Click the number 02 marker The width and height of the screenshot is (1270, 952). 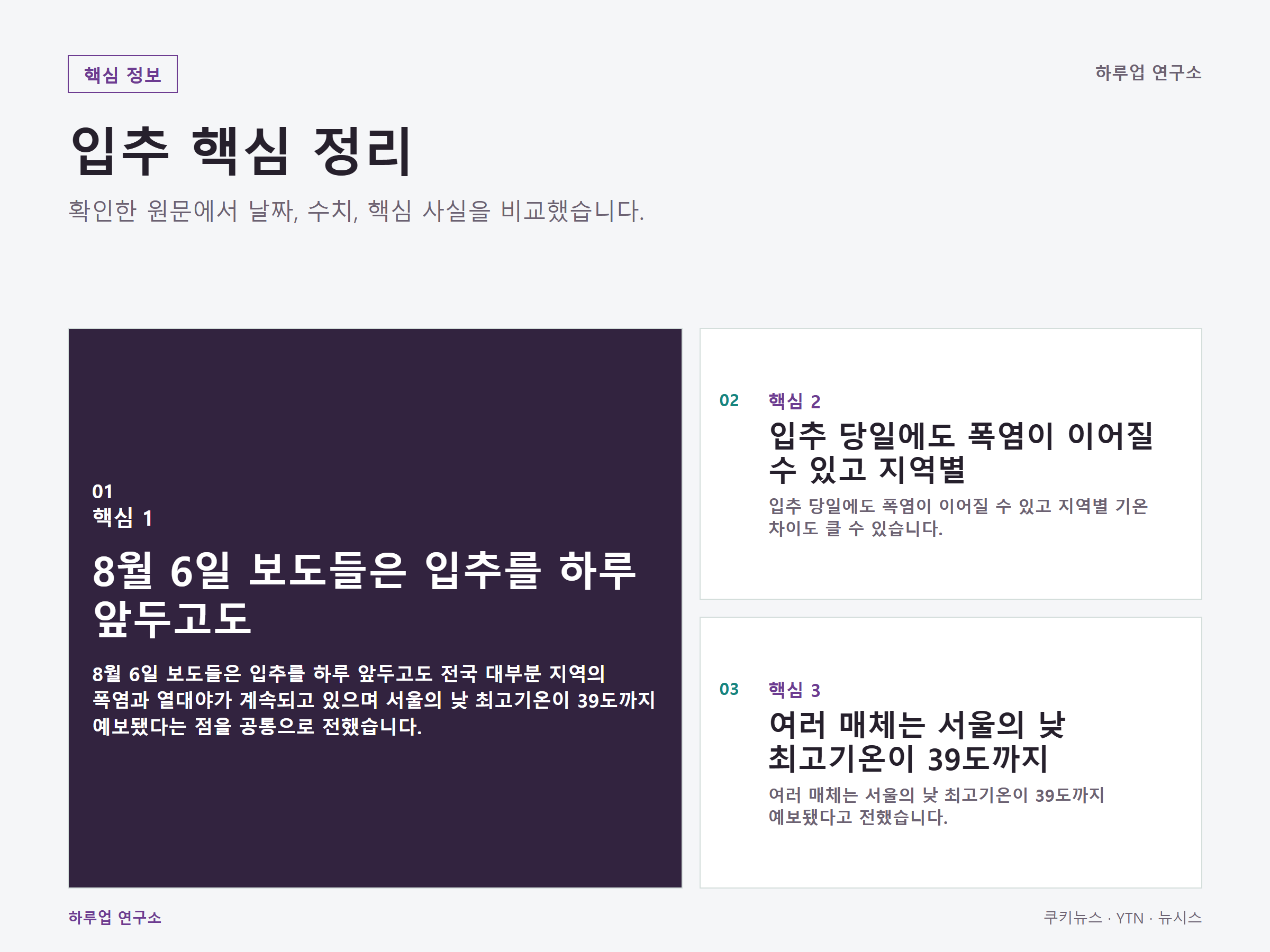click(x=729, y=400)
